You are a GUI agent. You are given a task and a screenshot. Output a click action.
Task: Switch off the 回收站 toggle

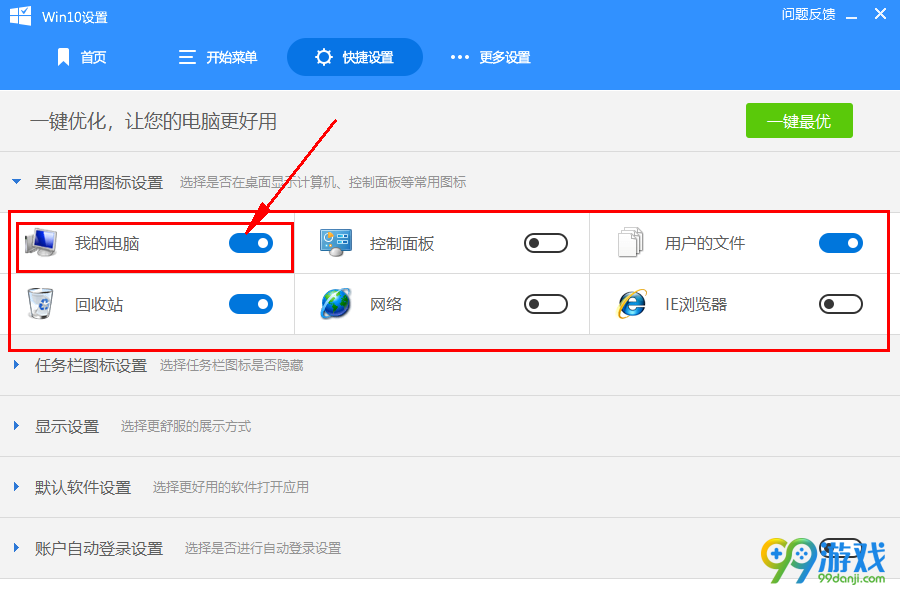(251, 304)
